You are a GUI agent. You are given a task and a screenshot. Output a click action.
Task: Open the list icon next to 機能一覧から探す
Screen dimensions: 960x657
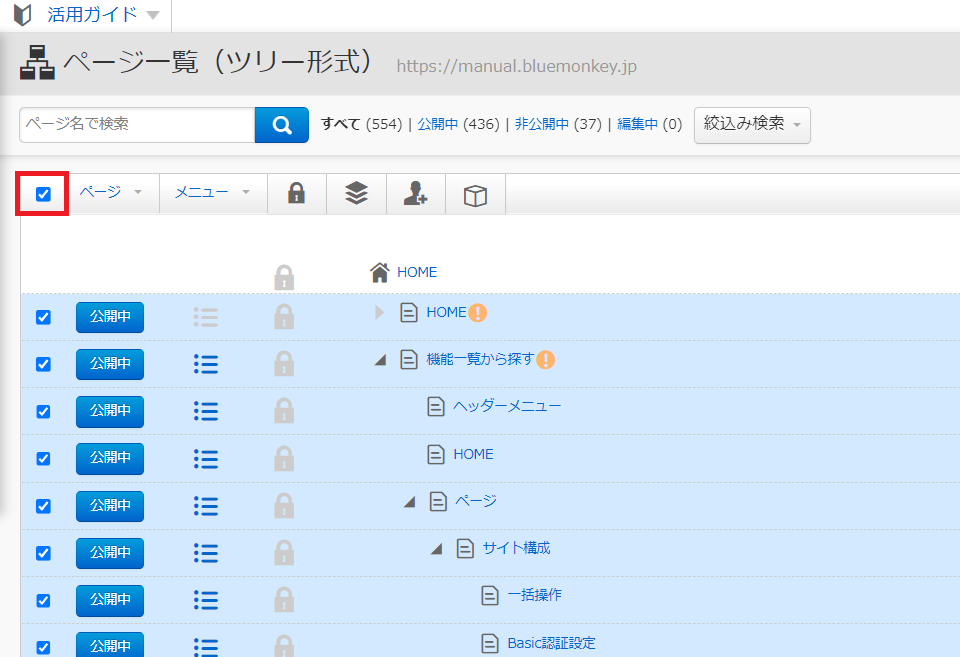[x=205, y=364]
